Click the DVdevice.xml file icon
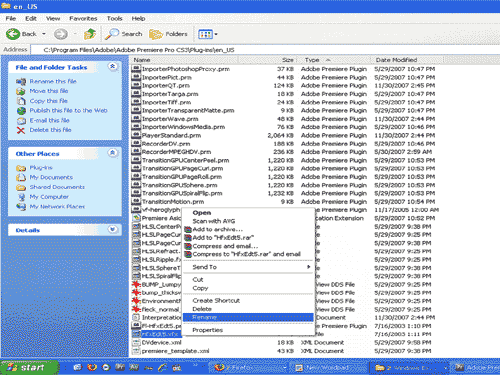 pyautogui.click(x=136, y=342)
